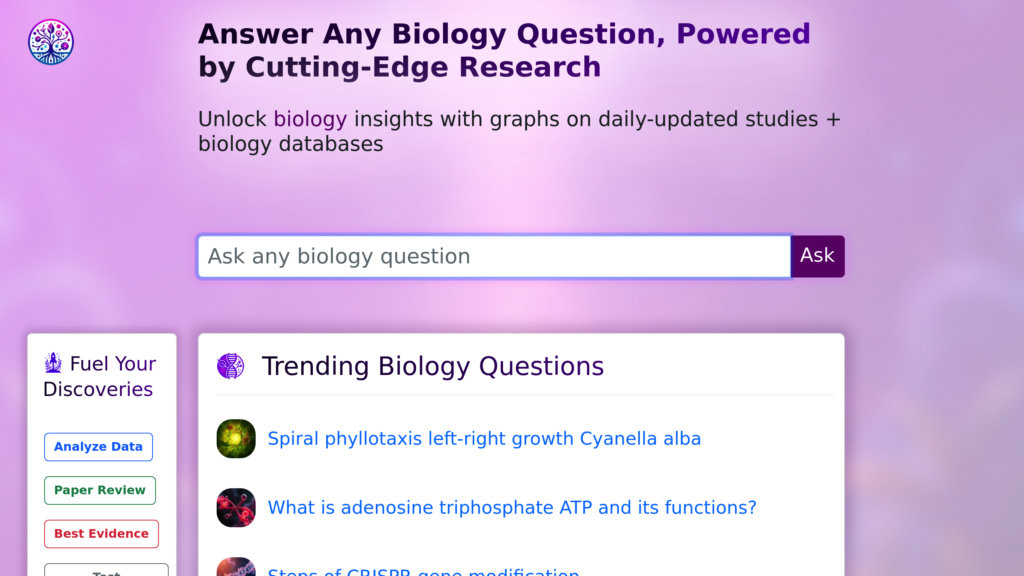Click the purple 'biology' word in the subtitle
The width and height of the screenshot is (1024, 576).
[x=310, y=119]
